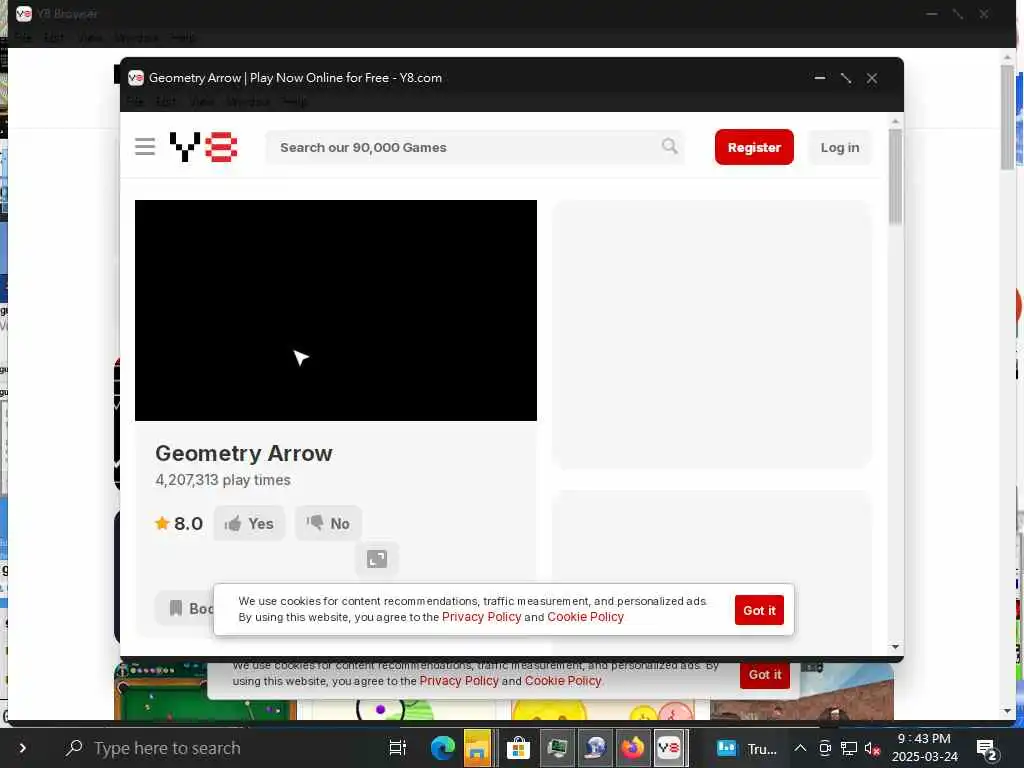1024x768 pixels.
Task: Open Edit menu in Geometry Arrow window
Action: click(166, 101)
